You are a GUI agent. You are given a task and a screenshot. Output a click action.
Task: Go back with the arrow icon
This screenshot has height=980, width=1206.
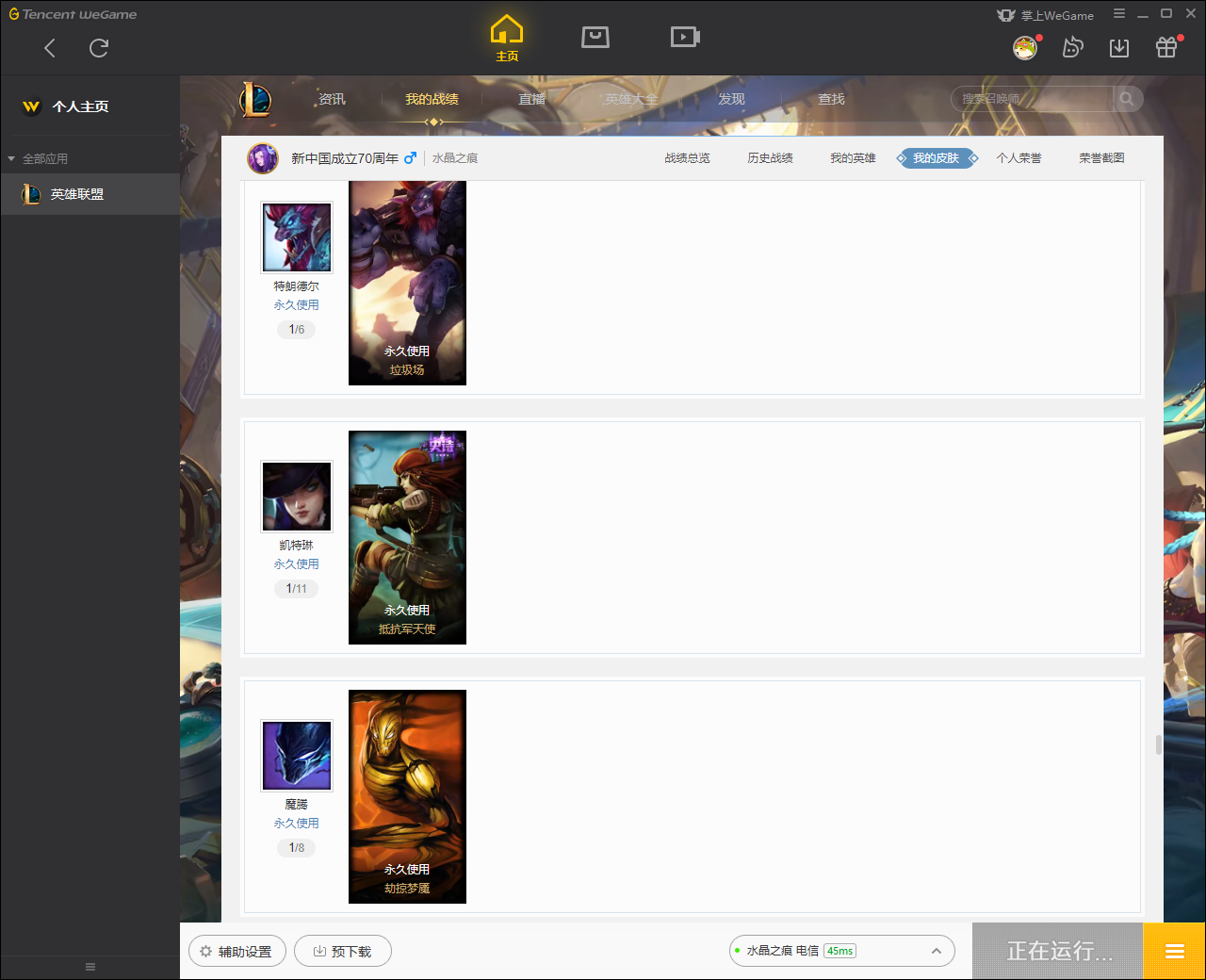pyautogui.click(x=50, y=48)
